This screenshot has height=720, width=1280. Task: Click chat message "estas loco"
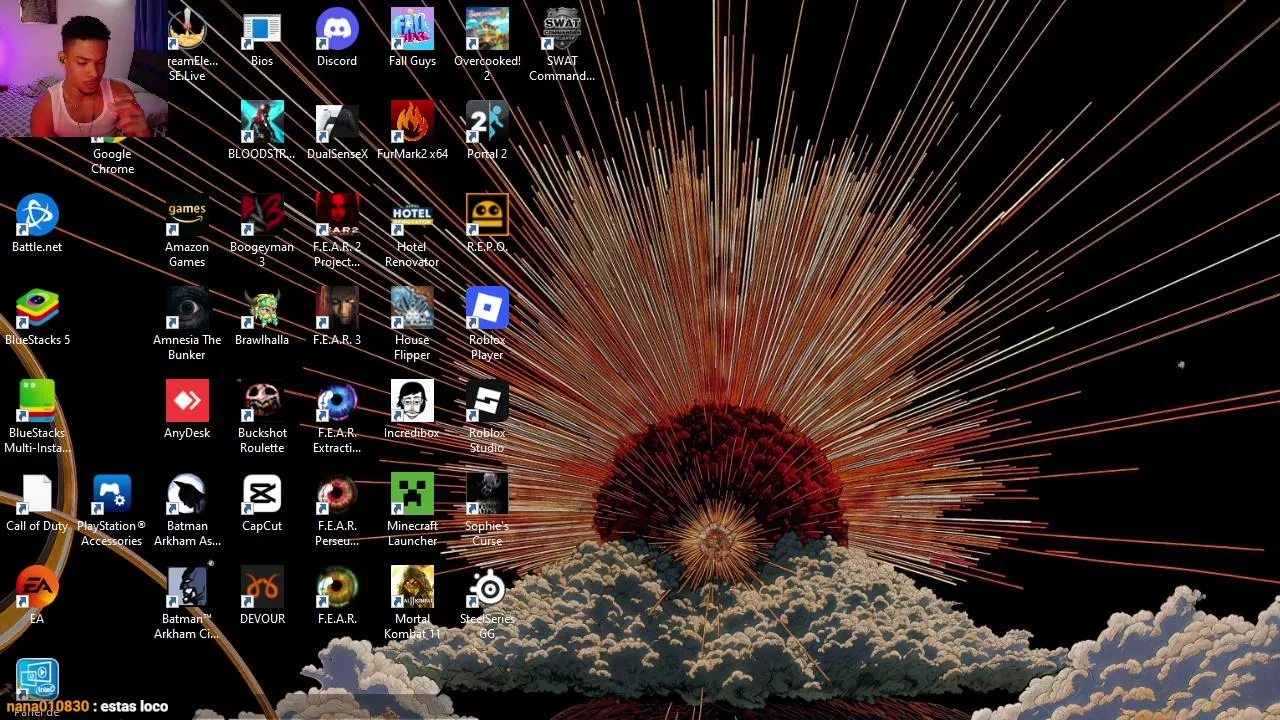click(x=134, y=707)
